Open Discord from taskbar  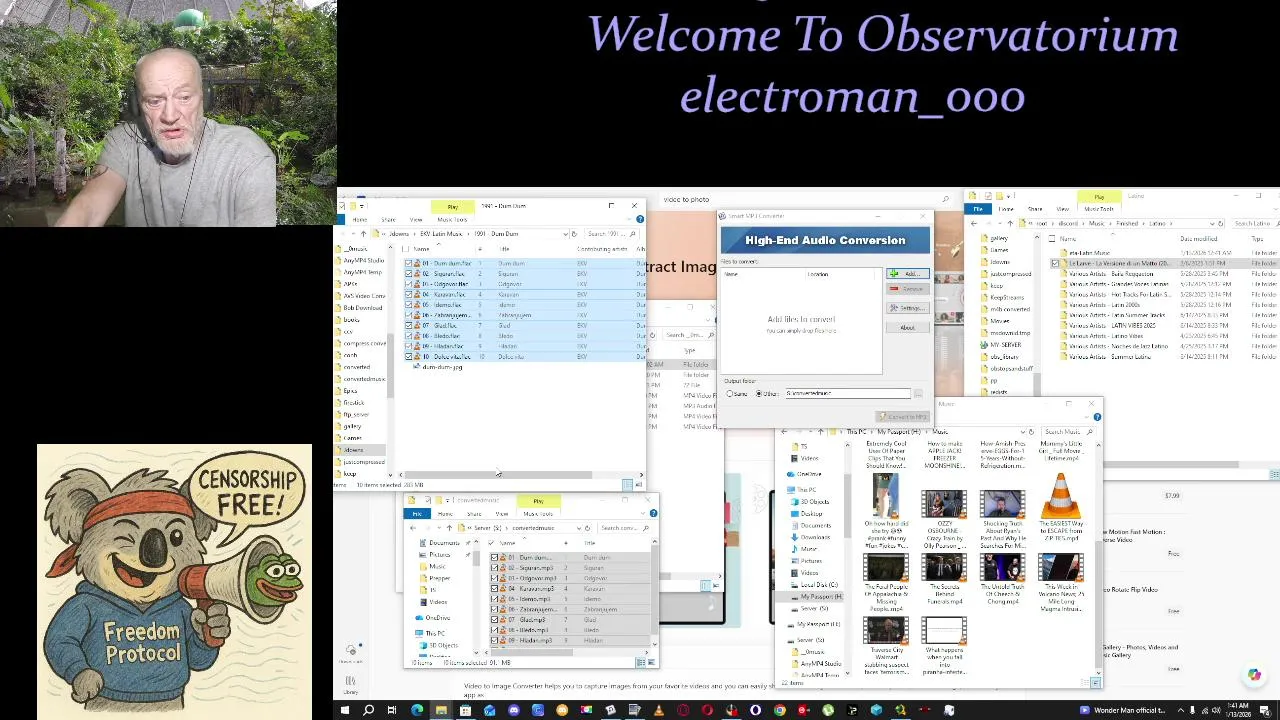click(514, 711)
